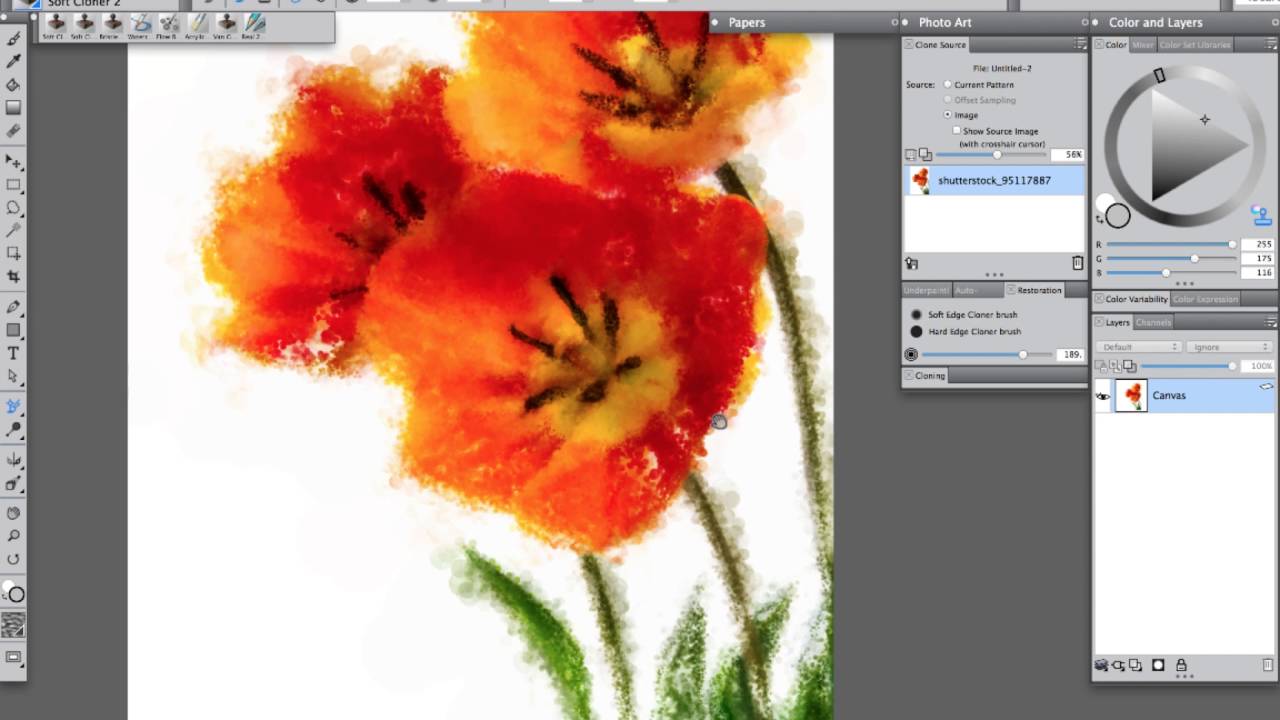Select the Magic Wand tool
The height and width of the screenshot is (720, 1280).
pyautogui.click(x=14, y=231)
